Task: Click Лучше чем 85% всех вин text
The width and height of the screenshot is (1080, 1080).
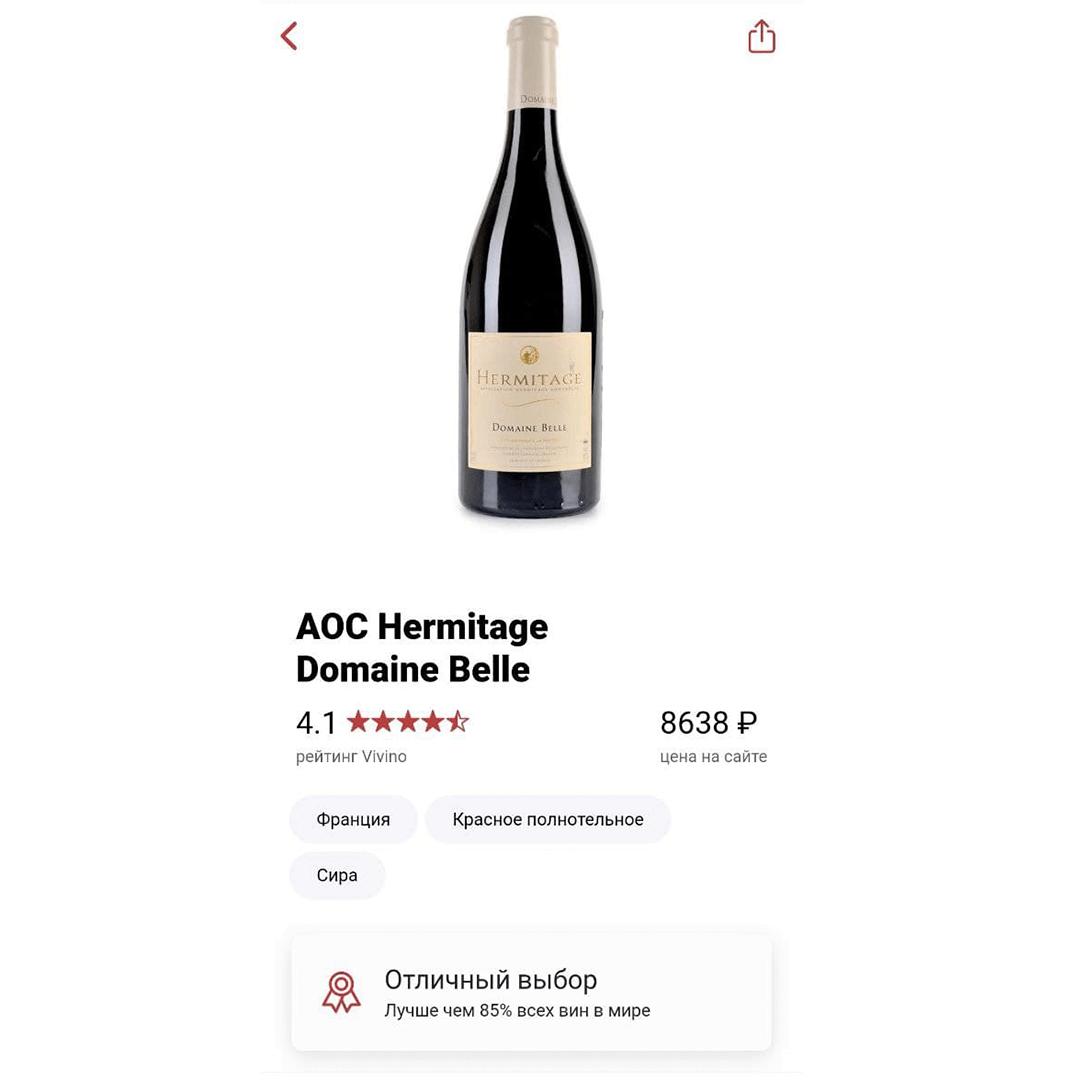Action: coord(517,1010)
